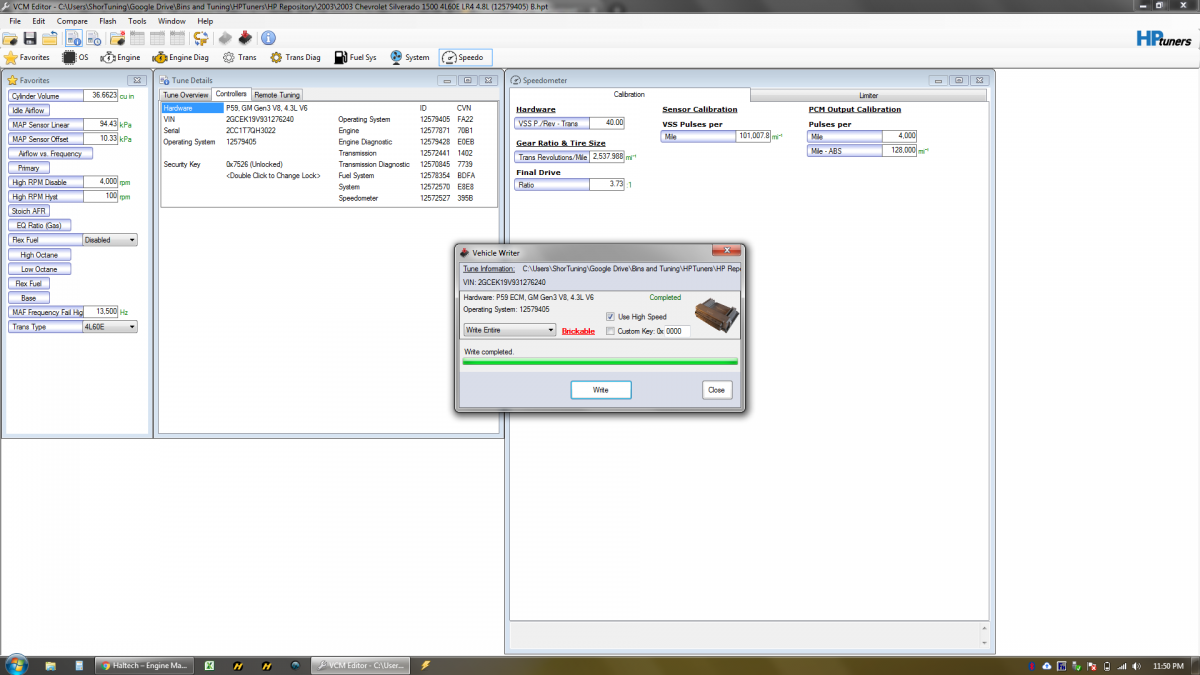The image size is (1200, 675).
Task: Open the Help menu
Action: (205, 21)
